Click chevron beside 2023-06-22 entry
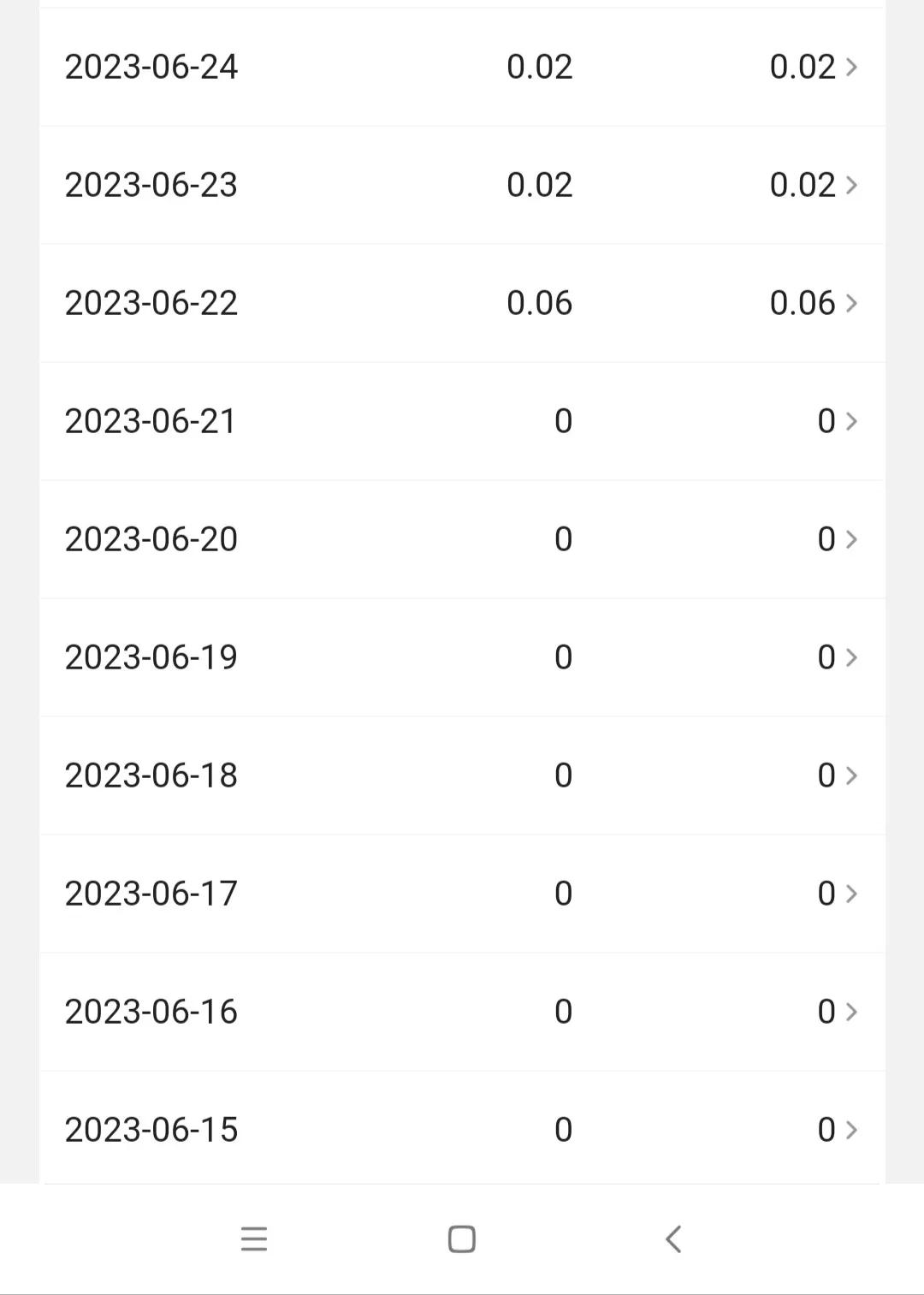 [x=851, y=303]
